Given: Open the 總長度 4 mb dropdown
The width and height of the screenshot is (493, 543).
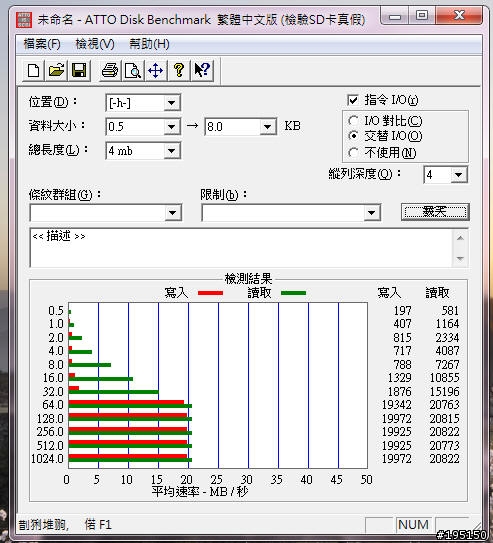Looking at the screenshot, I should 171,151.
